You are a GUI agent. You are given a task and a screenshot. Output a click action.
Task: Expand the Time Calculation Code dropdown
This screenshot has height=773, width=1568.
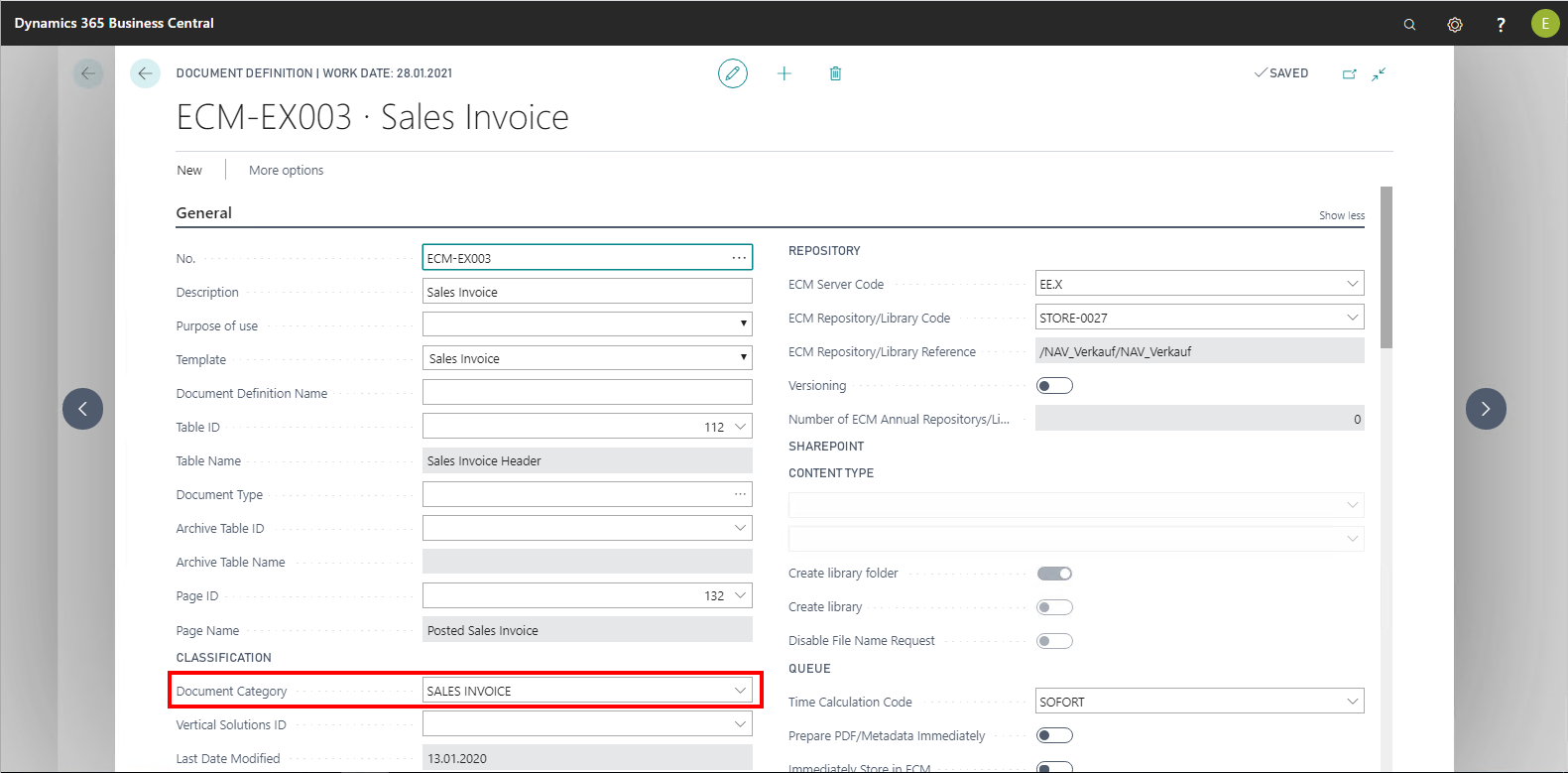click(x=1352, y=702)
